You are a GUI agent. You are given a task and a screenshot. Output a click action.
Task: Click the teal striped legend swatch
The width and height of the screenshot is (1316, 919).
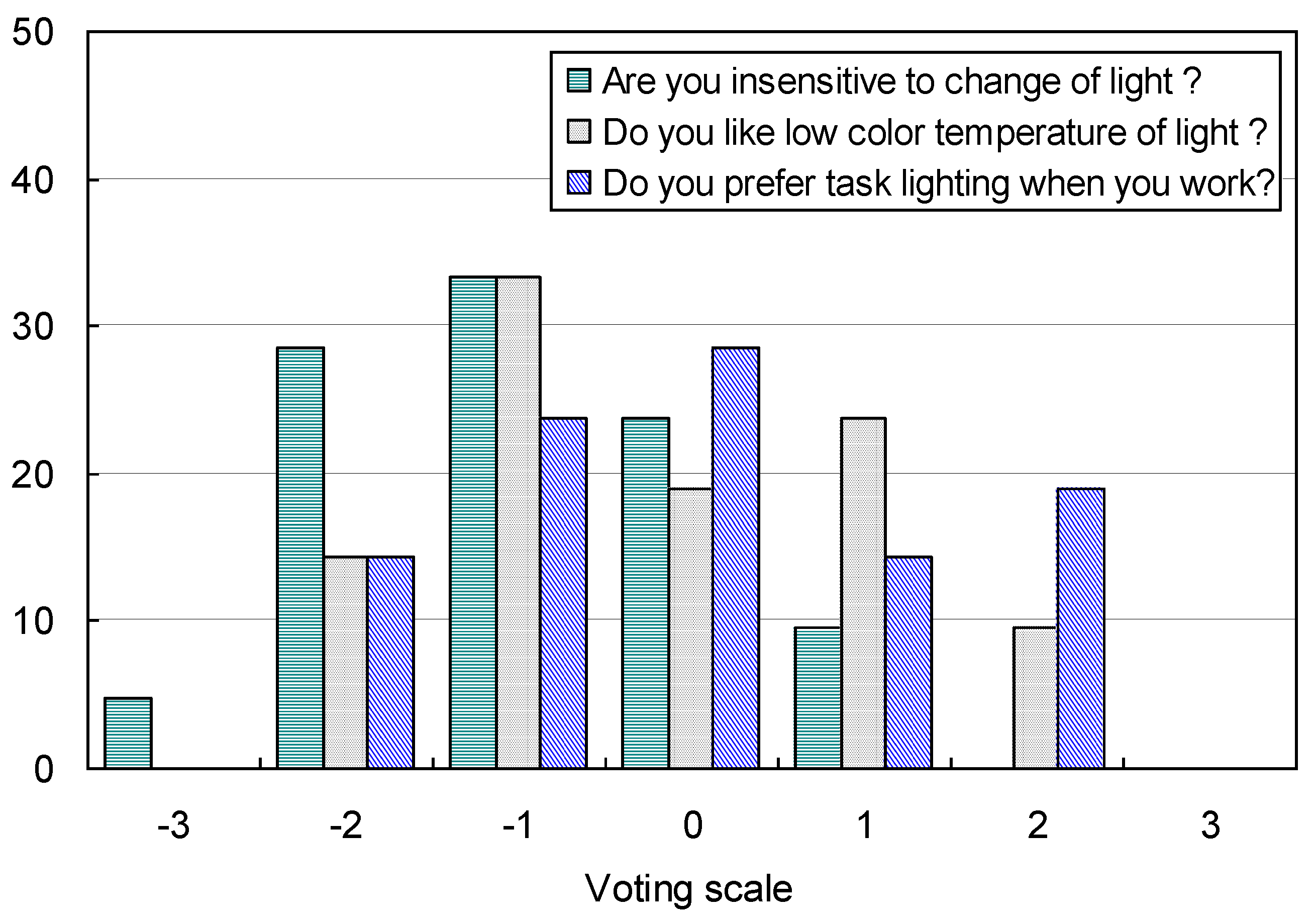[579, 81]
